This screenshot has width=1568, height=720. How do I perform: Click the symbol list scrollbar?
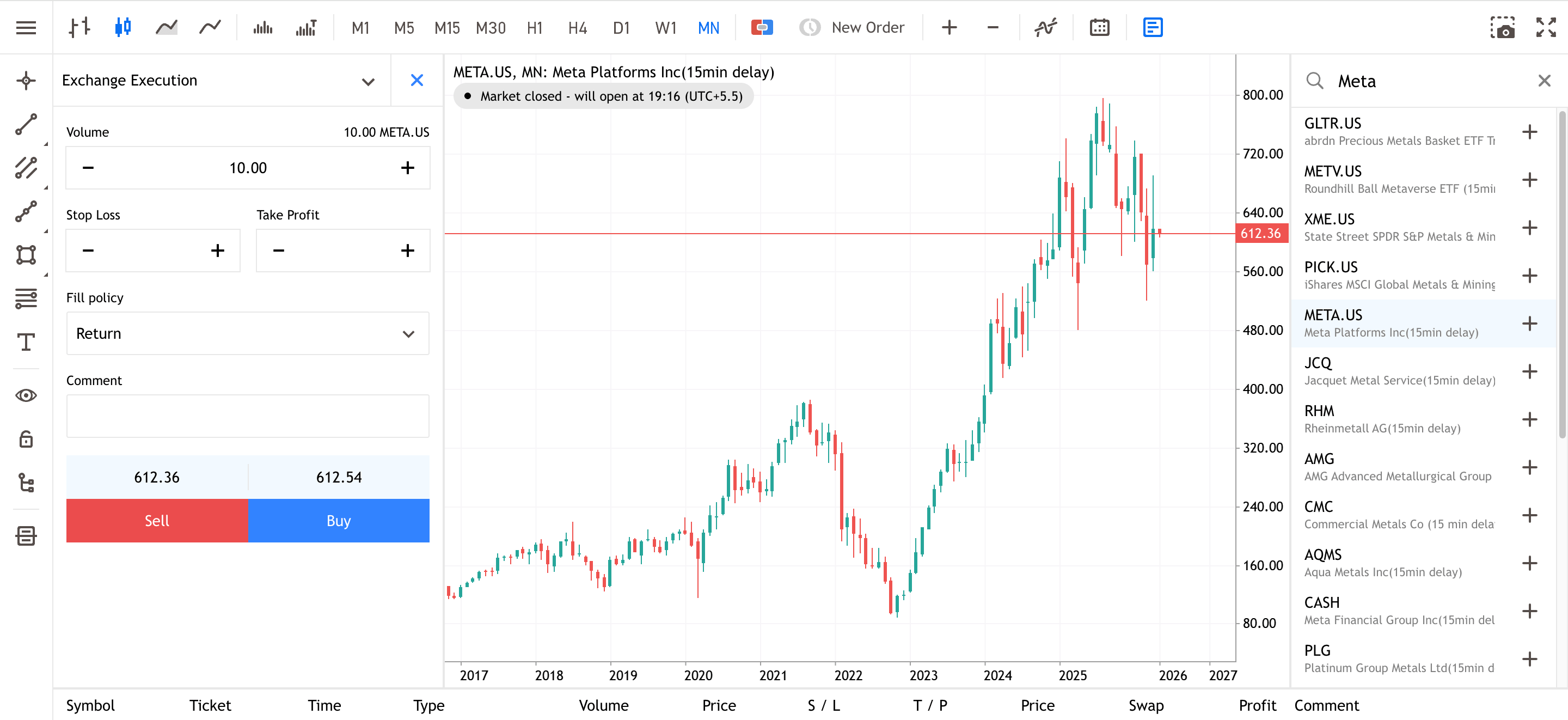pos(1562,274)
